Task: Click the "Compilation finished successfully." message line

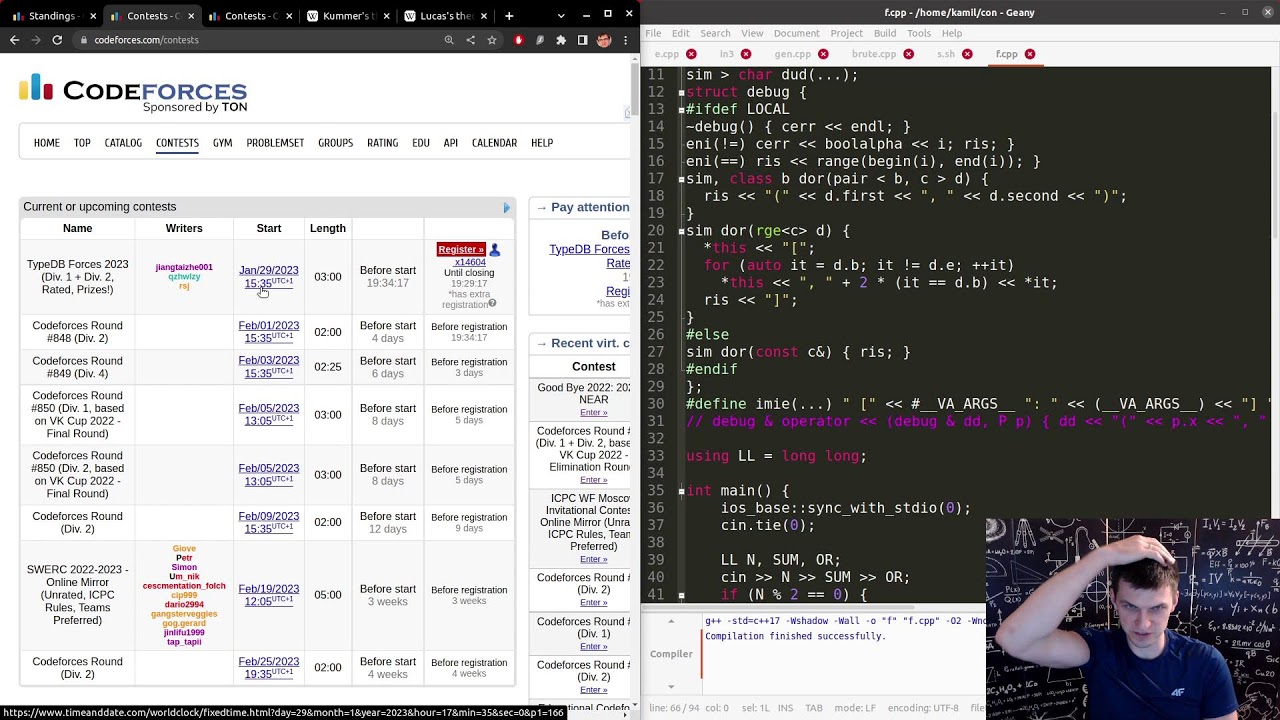Action: click(795, 636)
